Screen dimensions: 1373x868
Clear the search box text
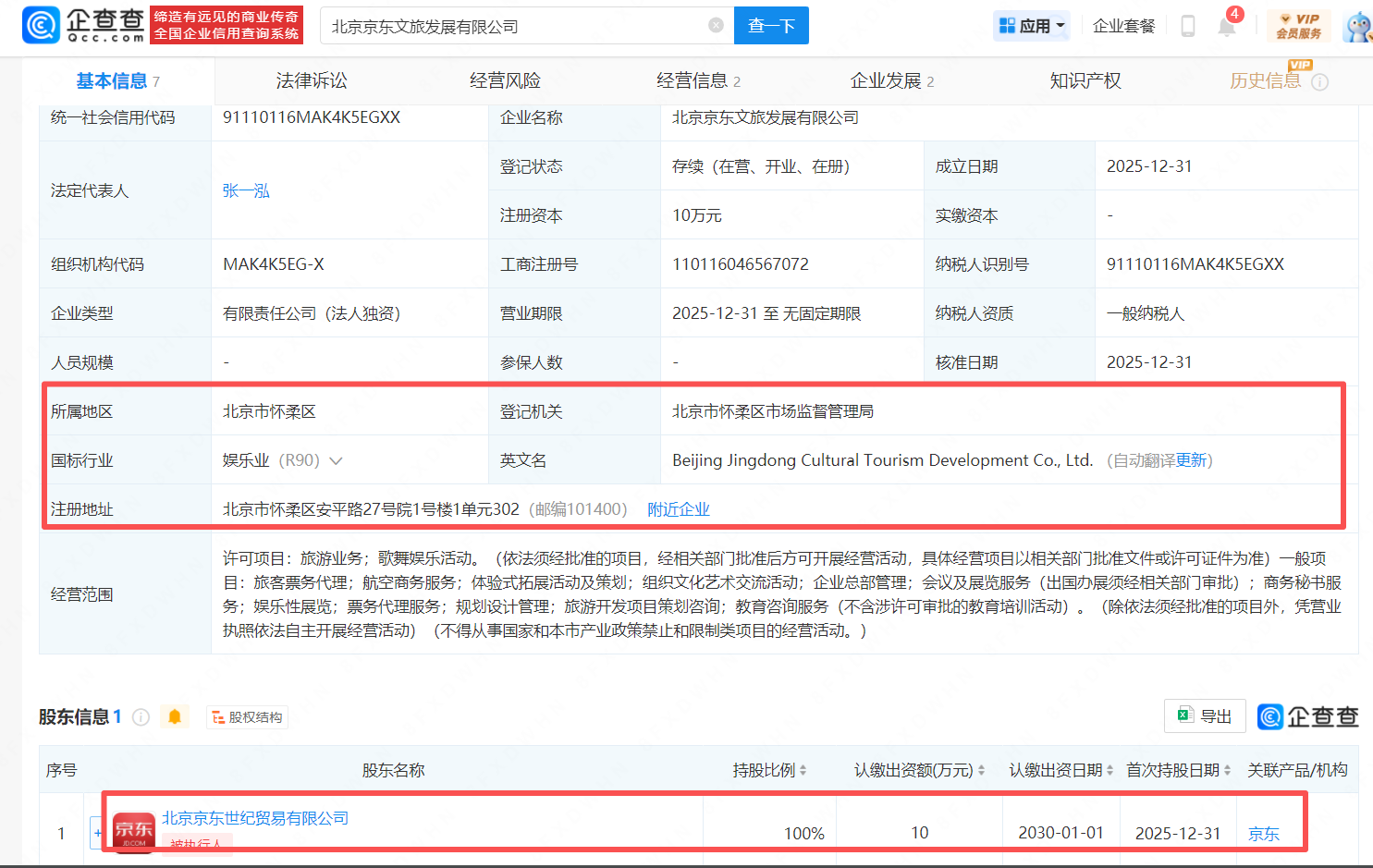click(x=716, y=26)
